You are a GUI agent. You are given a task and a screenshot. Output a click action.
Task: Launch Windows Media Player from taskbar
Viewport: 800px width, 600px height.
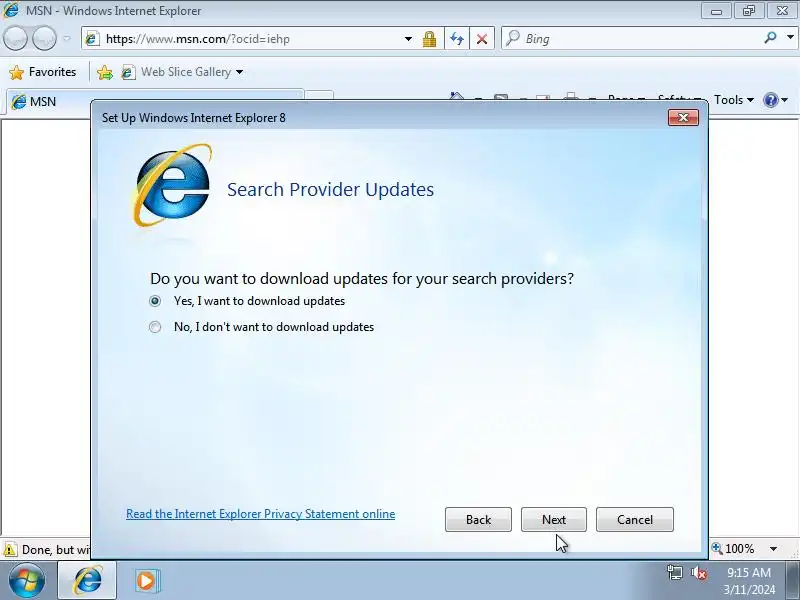pyautogui.click(x=147, y=581)
